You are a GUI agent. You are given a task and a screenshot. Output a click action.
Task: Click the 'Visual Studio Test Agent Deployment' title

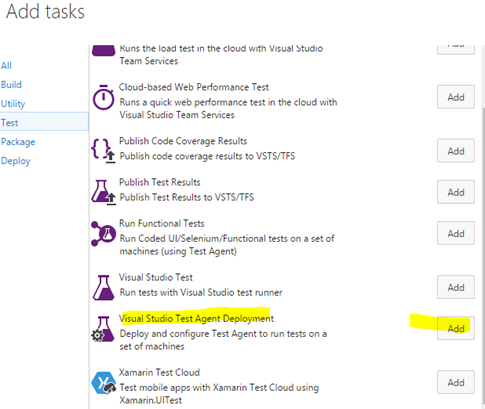[196, 319]
